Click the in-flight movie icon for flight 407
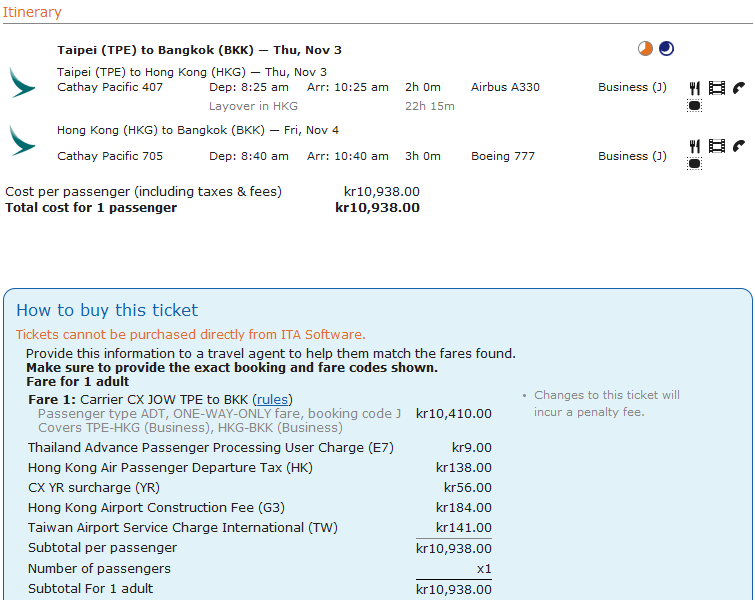The height and width of the screenshot is (600, 755). [716, 88]
